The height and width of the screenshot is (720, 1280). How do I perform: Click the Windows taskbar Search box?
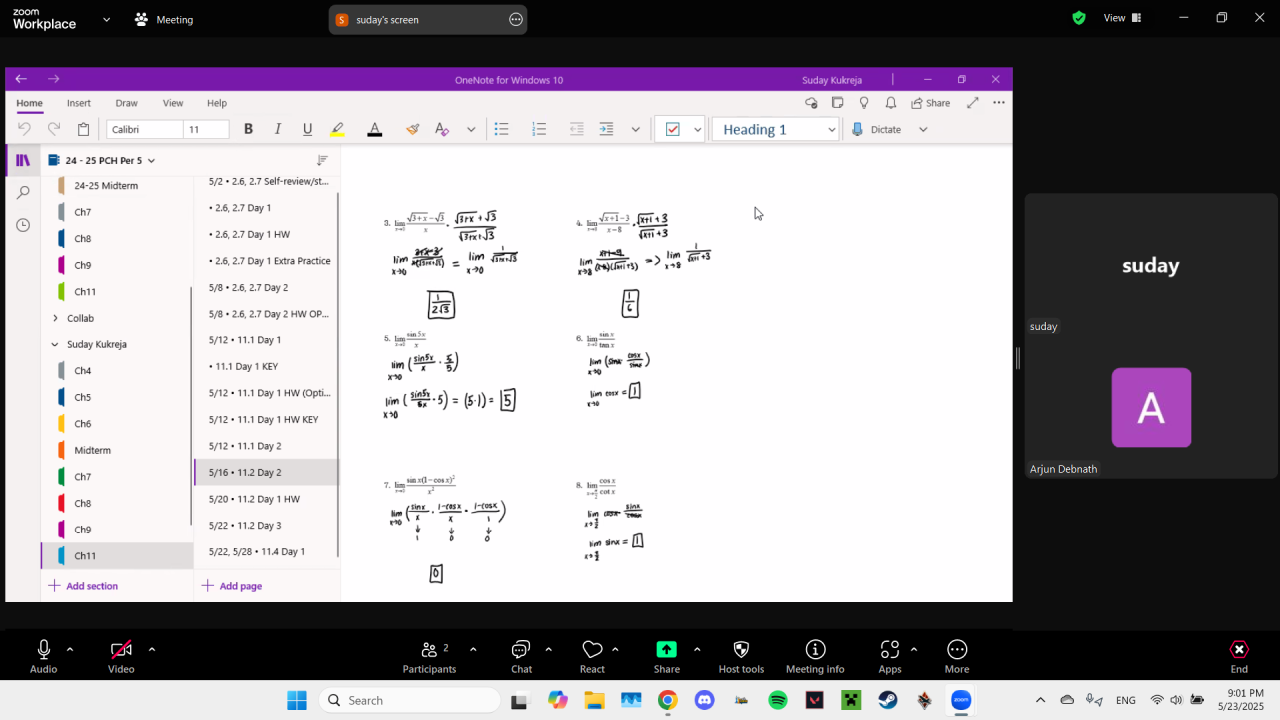410,700
